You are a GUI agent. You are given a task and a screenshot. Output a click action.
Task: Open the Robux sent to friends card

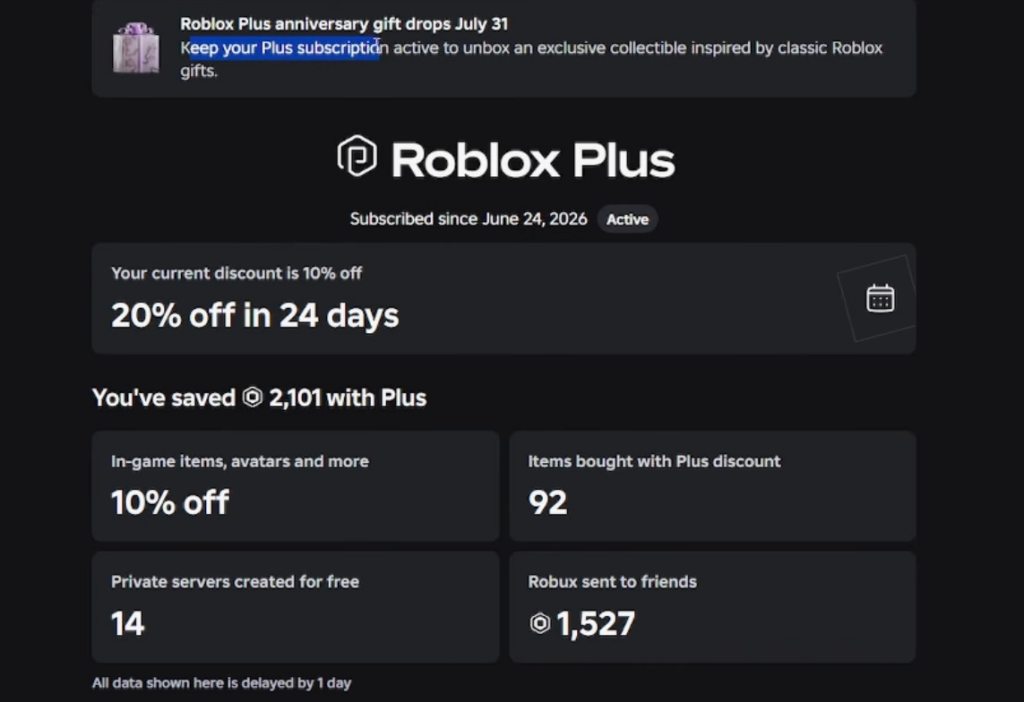712,607
